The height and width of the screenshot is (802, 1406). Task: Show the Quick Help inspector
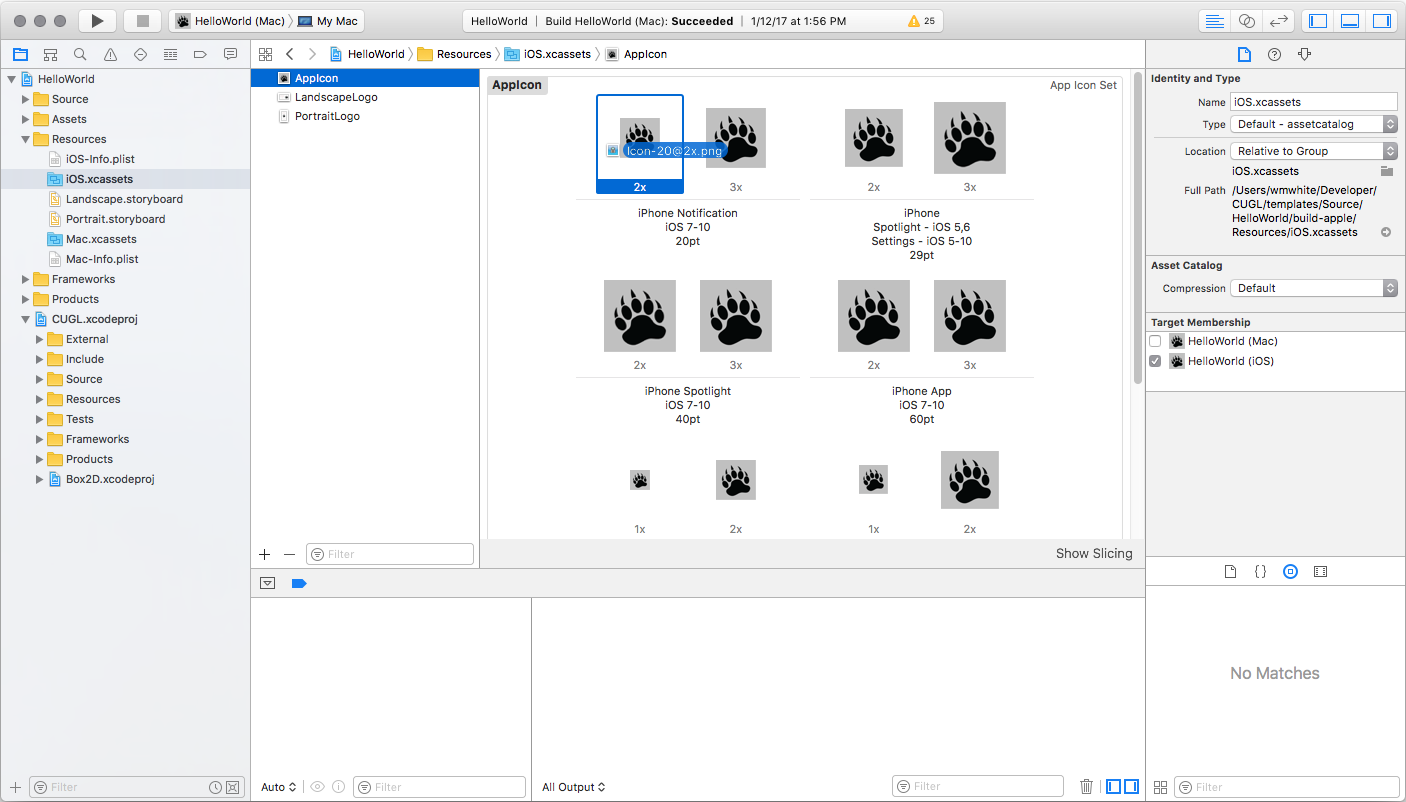pyautogui.click(x=1274, y=54)
